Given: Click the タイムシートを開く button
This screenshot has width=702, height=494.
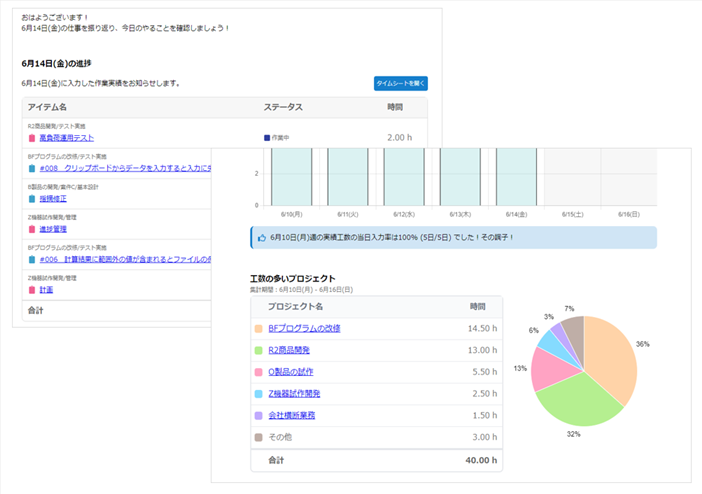Looking at the screenshot, I should (400, 83).
